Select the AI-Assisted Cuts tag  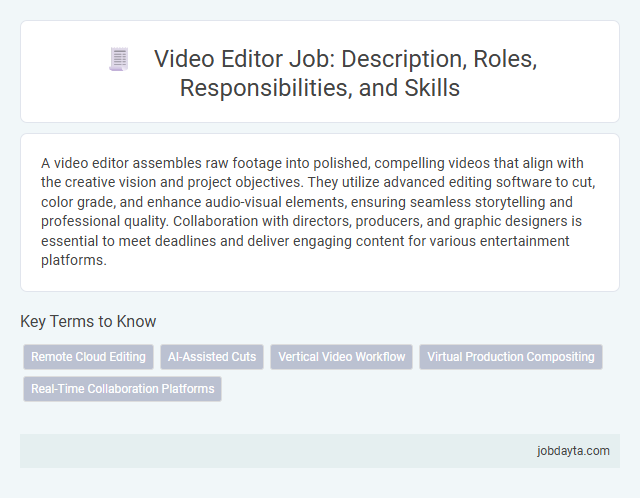pyautogui.click(x=212, y=357)
